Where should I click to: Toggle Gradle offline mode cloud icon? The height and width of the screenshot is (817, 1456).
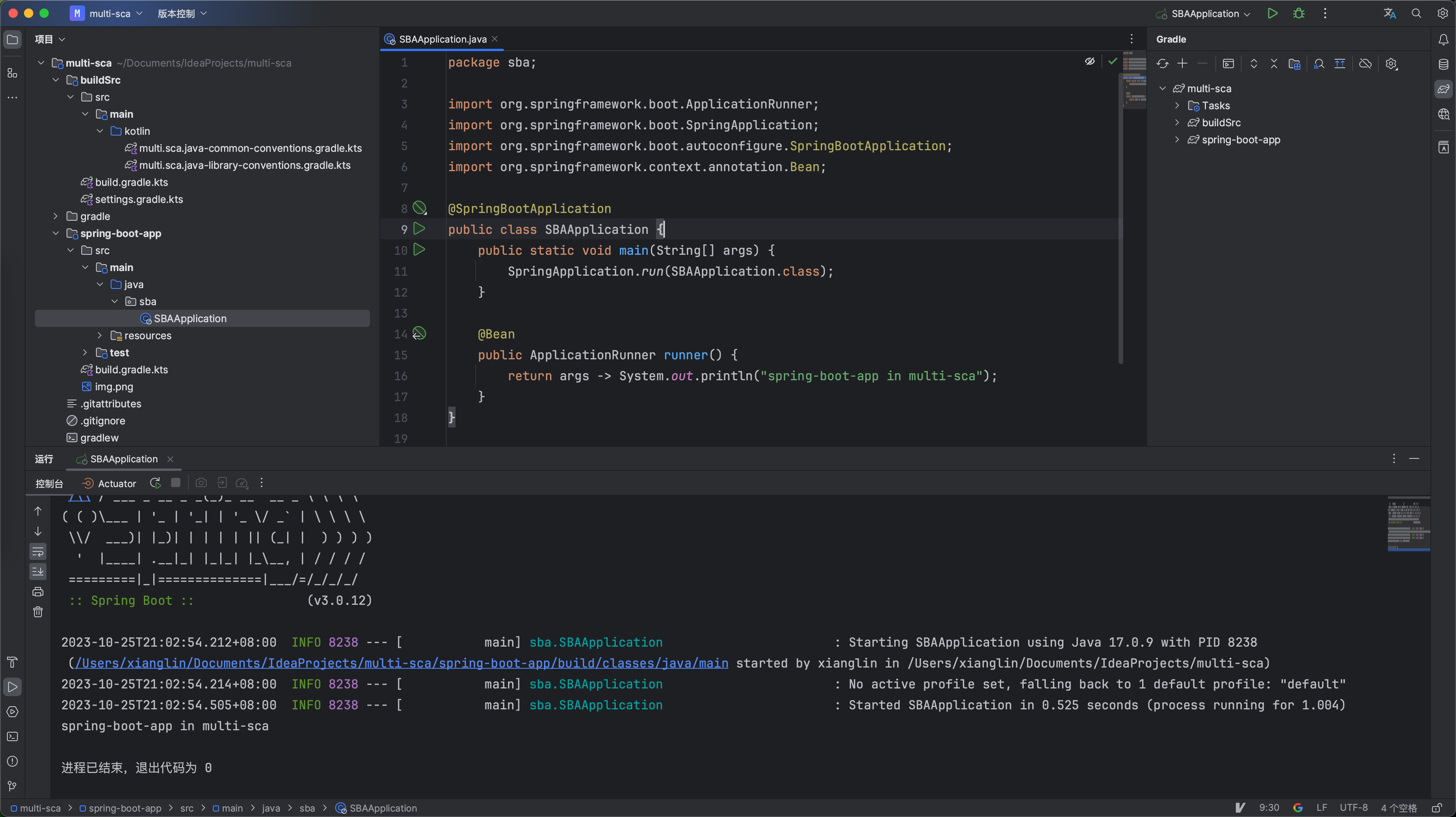coord(1365,64)
